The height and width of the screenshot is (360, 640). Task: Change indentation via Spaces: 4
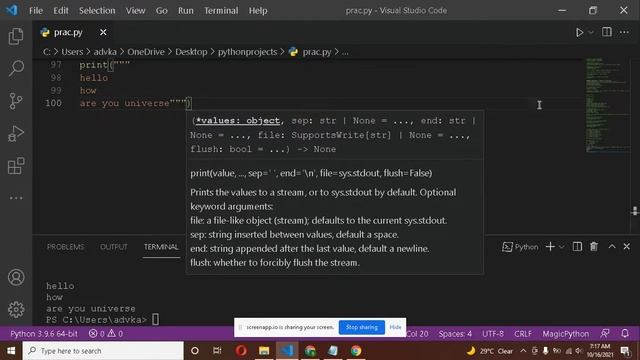[455, 334]
